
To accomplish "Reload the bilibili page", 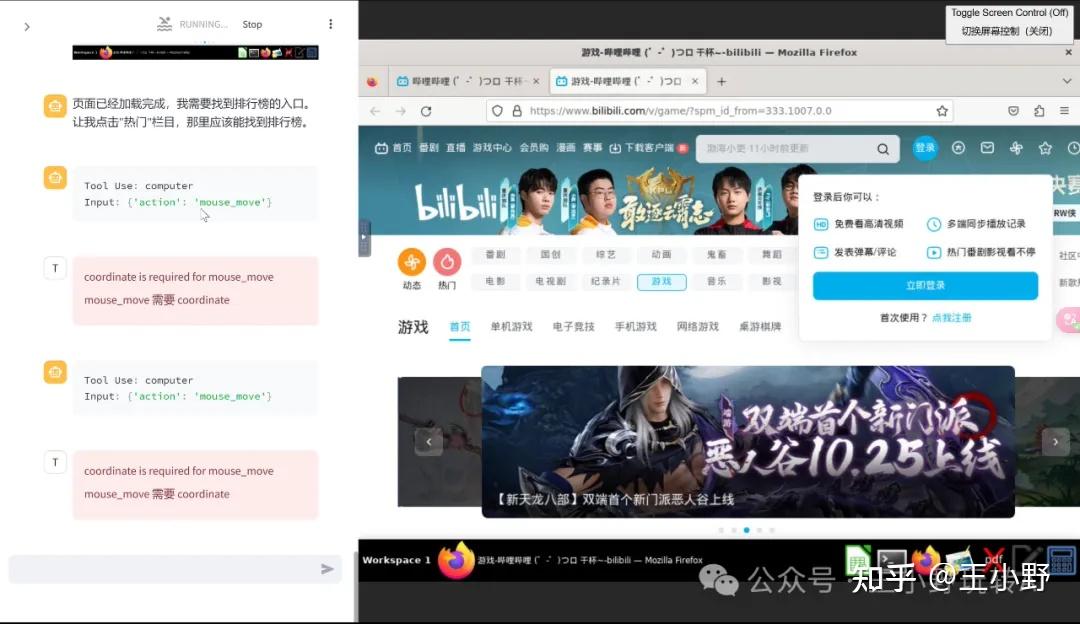I will click(x=426, y=111).
